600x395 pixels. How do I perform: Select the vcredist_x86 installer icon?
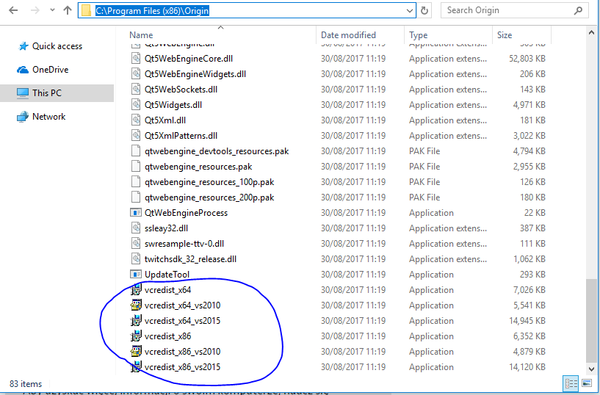pyautogui.click(x=136, y=336)
